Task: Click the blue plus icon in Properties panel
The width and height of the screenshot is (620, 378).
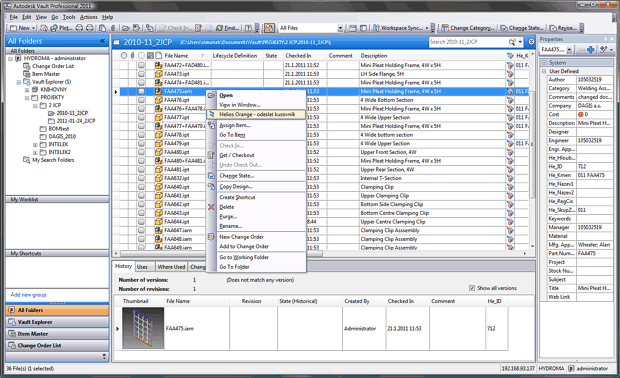Action: click(590, 50)
